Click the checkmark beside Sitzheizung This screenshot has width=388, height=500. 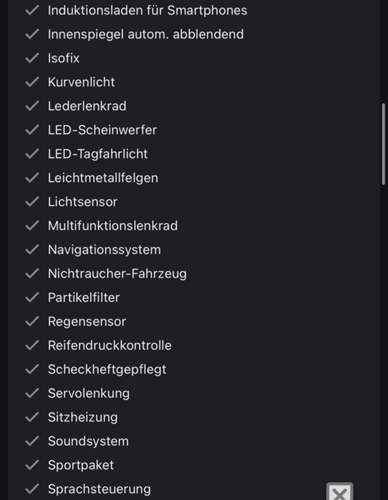coord(32,417)
